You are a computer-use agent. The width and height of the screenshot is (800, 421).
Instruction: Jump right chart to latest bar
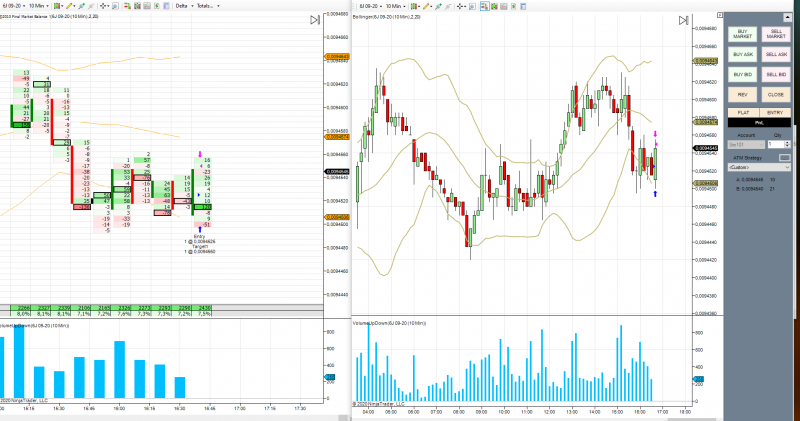[x=683, y=20]
